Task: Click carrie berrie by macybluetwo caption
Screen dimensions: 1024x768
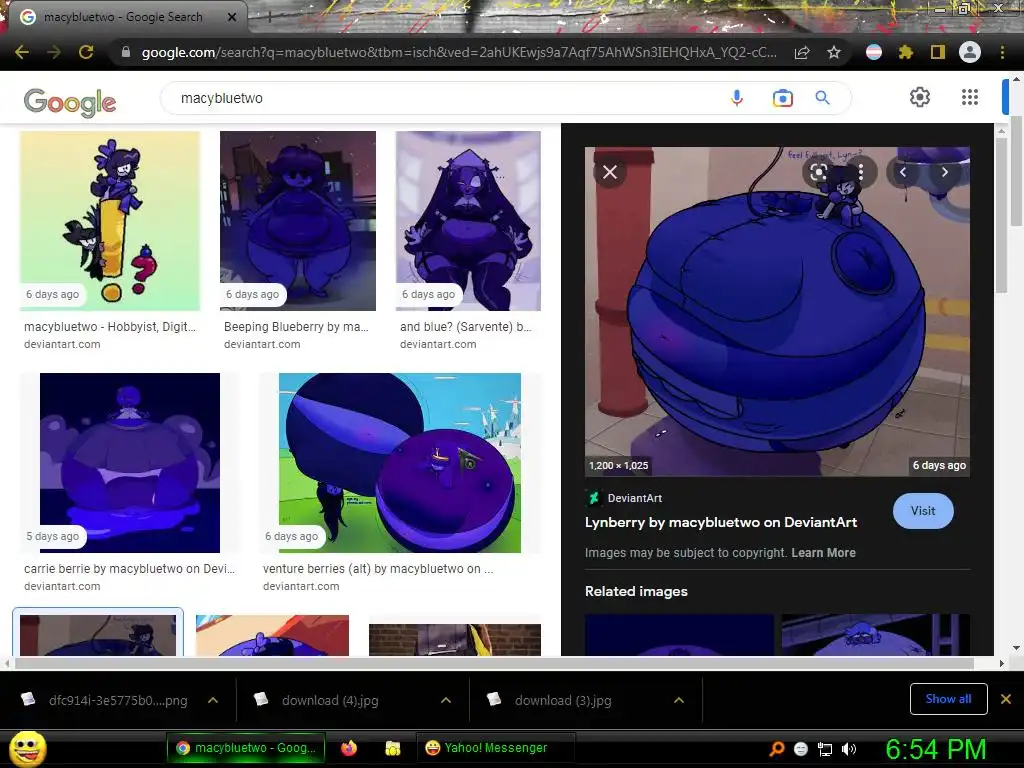Action: pos(129,568)
